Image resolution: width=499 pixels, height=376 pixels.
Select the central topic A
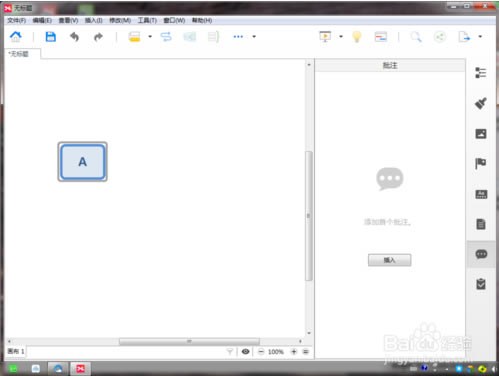[x=82, y=162]
